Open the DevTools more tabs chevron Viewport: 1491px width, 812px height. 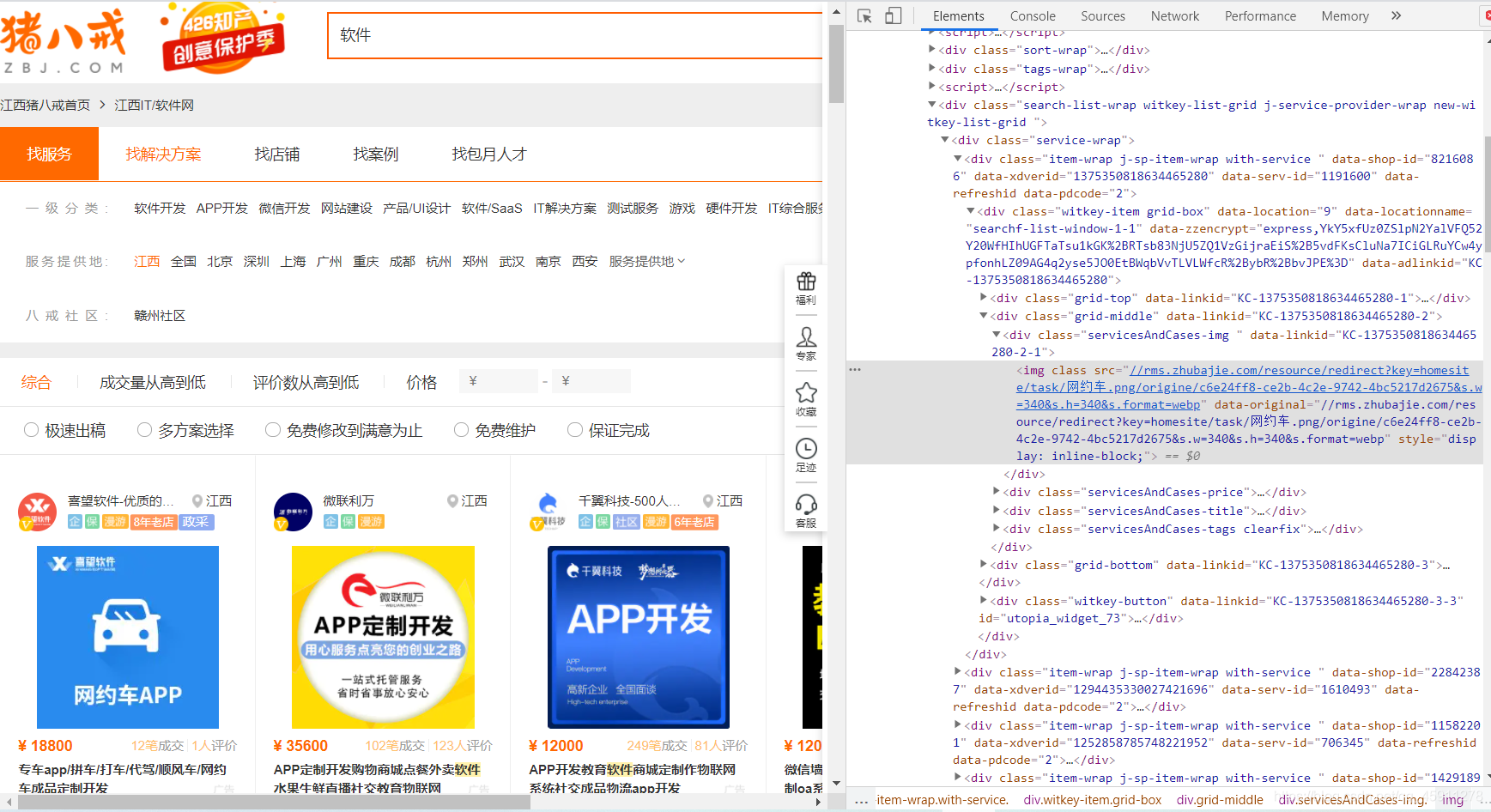coord(1396,15)
